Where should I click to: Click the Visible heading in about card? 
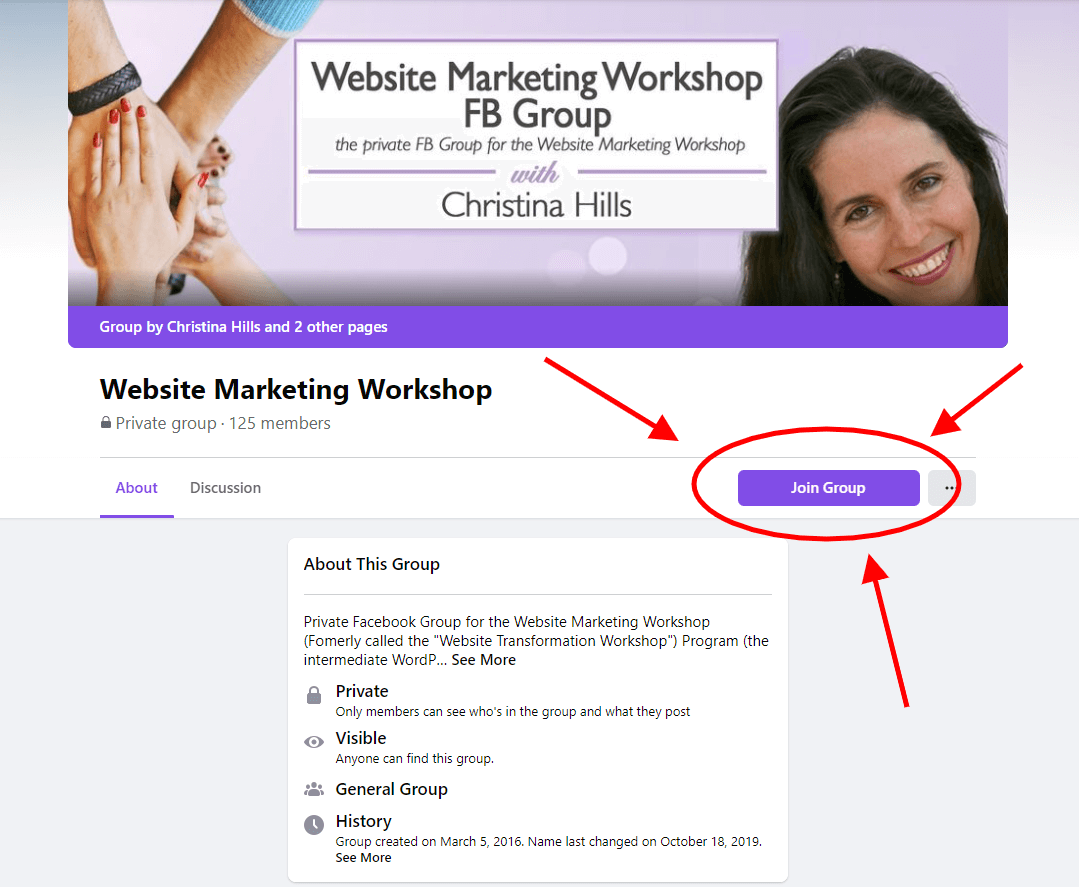(361, 738)
